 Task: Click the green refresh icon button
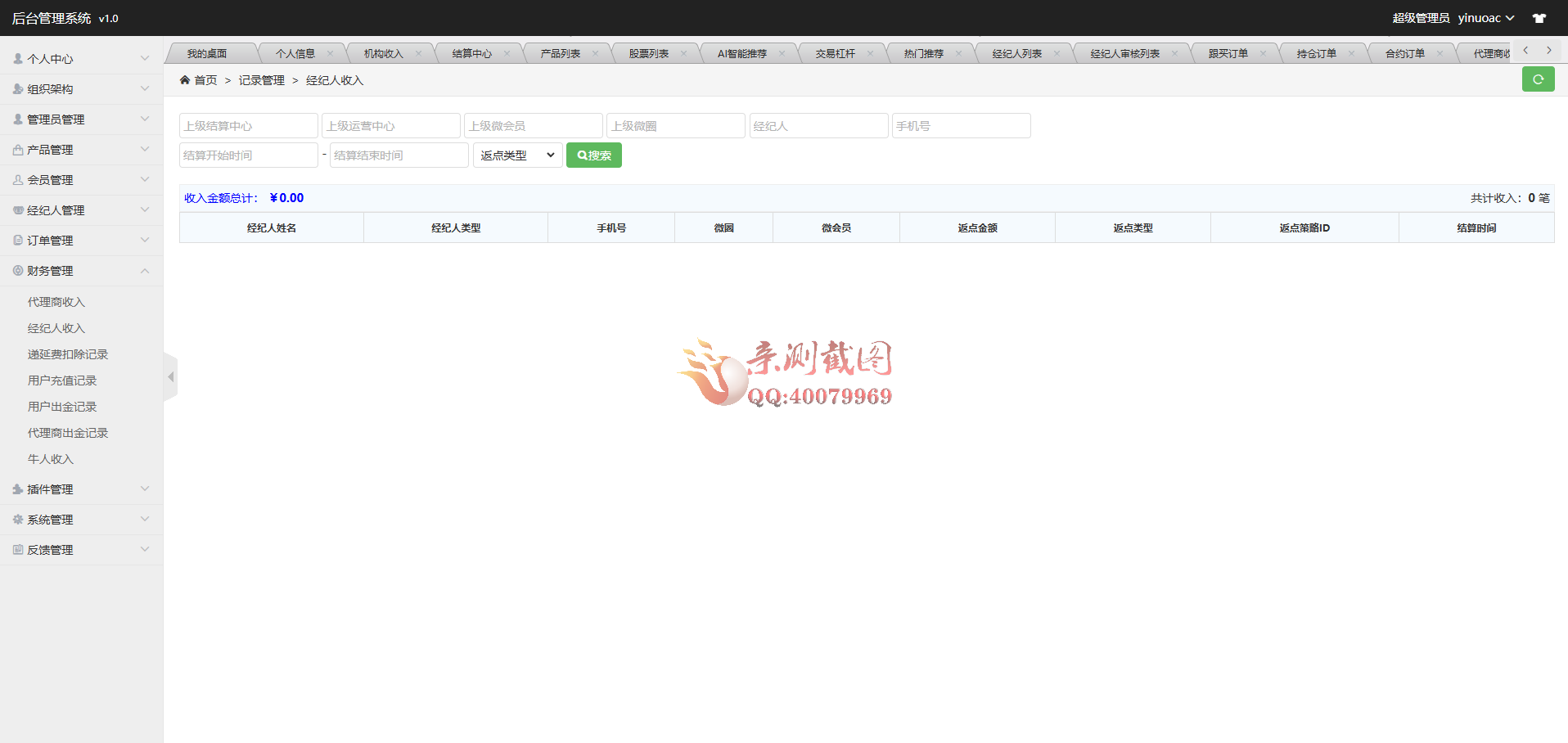tap(1538, 79)
